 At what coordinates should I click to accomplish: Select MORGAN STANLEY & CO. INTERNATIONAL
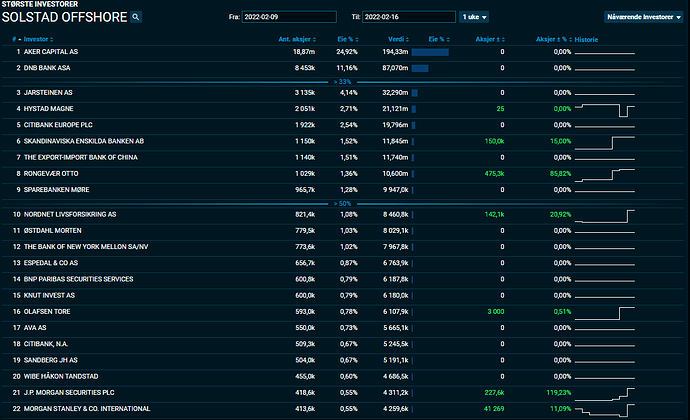click(x=87, y=409)
